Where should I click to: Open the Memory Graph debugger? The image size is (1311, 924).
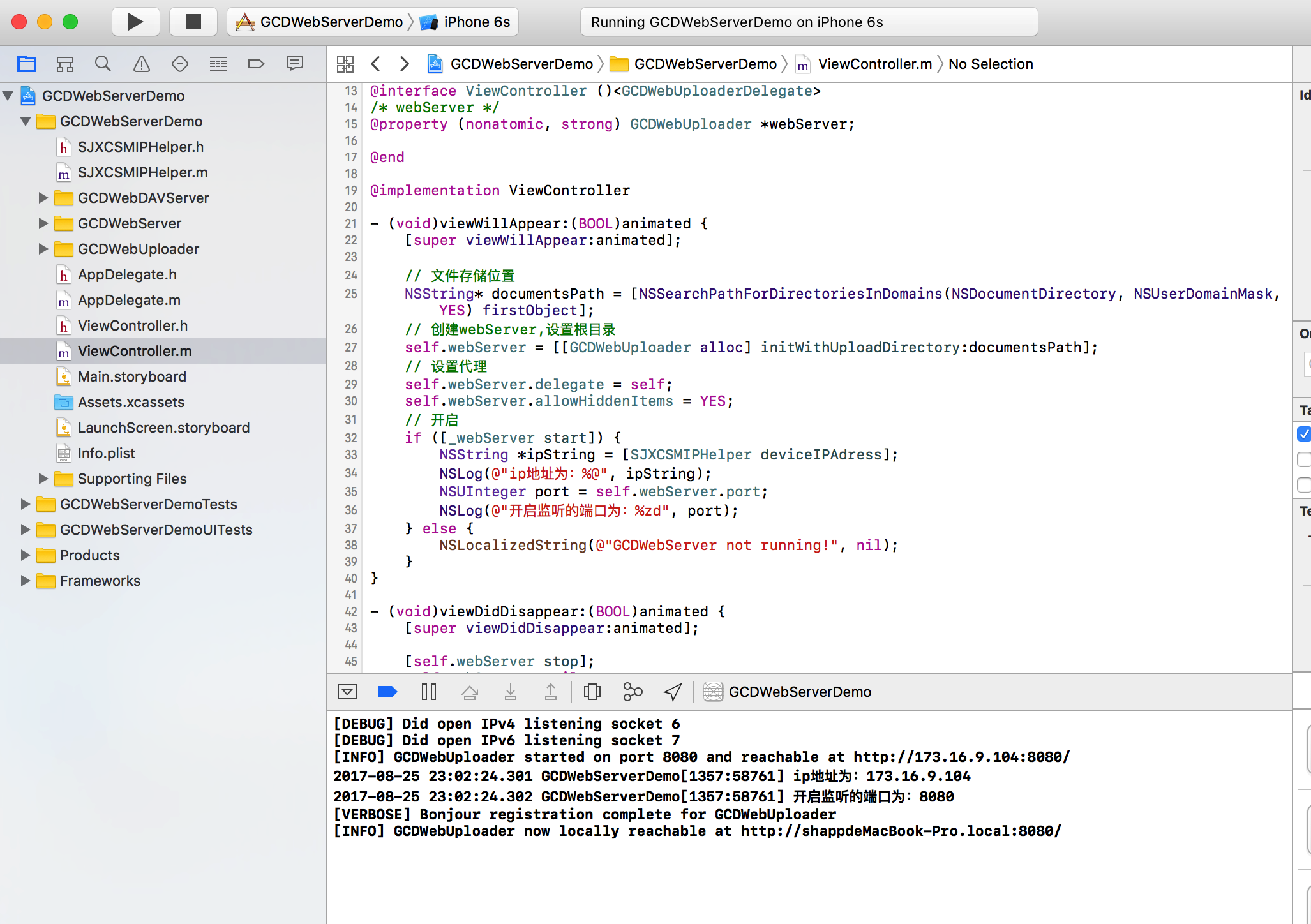coord(633,691)
